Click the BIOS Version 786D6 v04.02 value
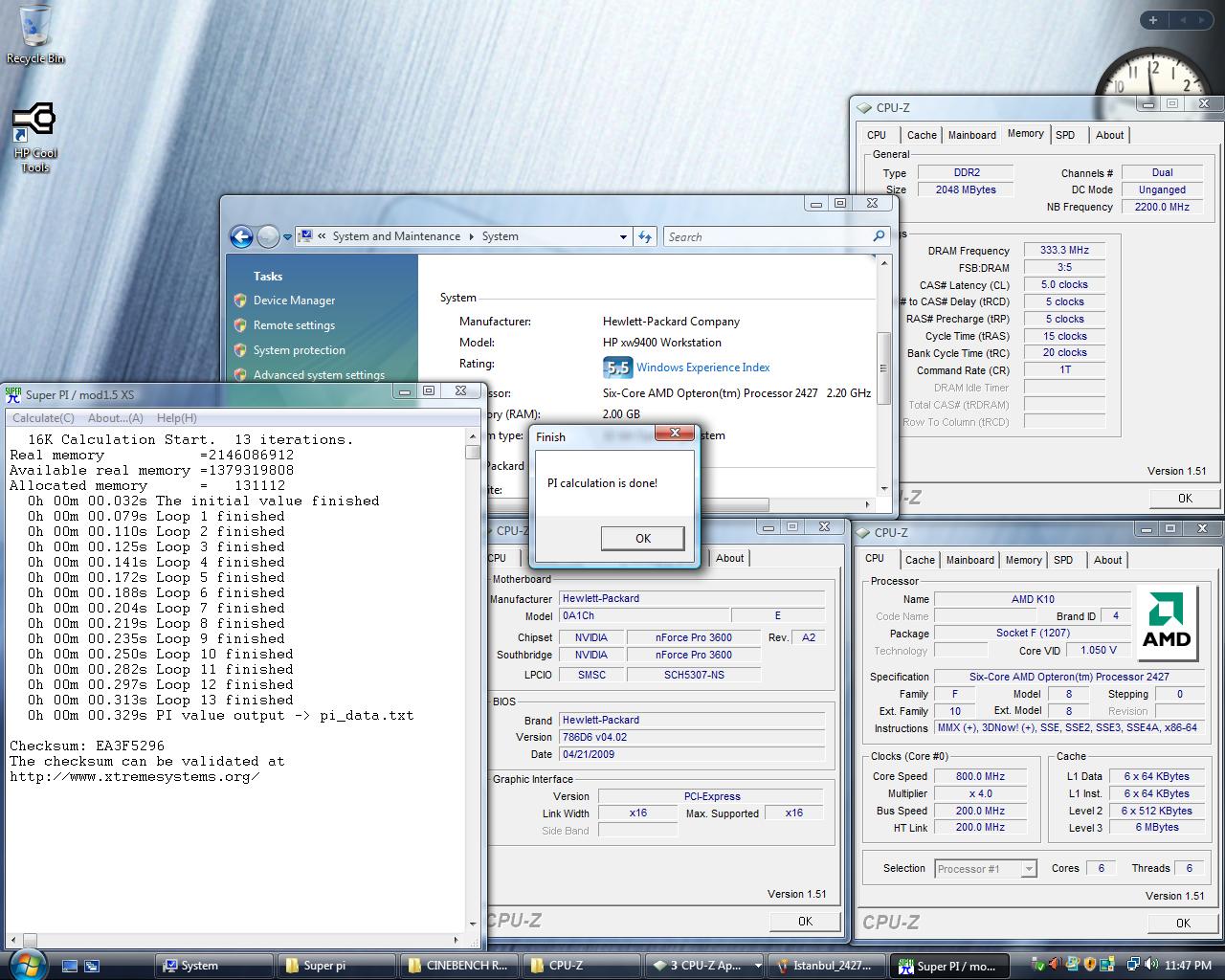Screen dimensions: 1225x980 (x=692, y=737)
